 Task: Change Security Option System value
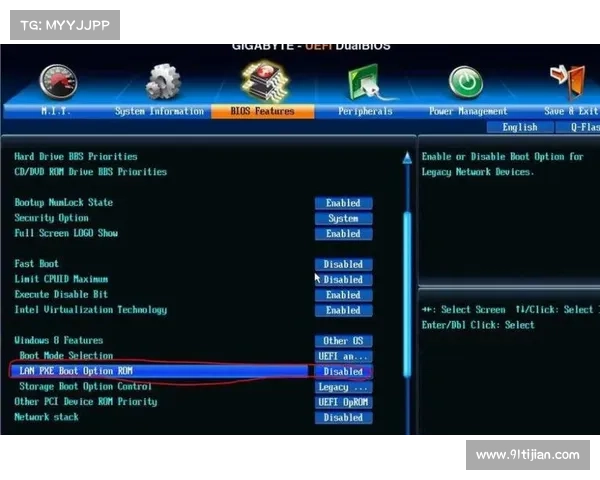(x=343, y=218)
